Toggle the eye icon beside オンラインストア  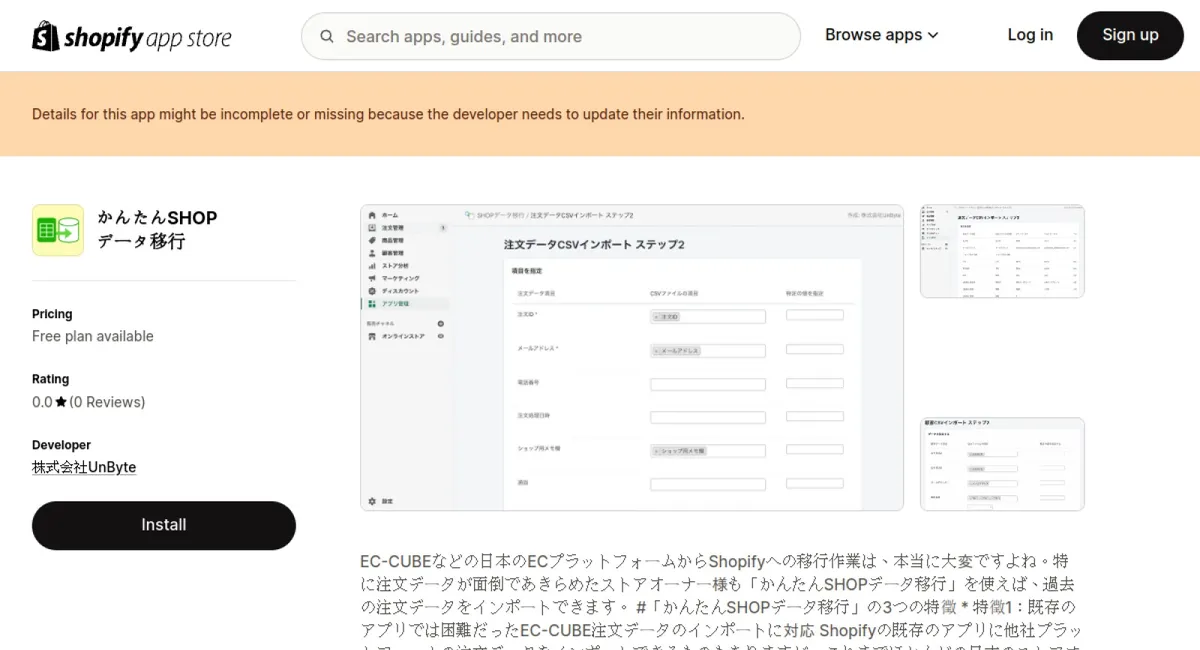coord(441,336)
